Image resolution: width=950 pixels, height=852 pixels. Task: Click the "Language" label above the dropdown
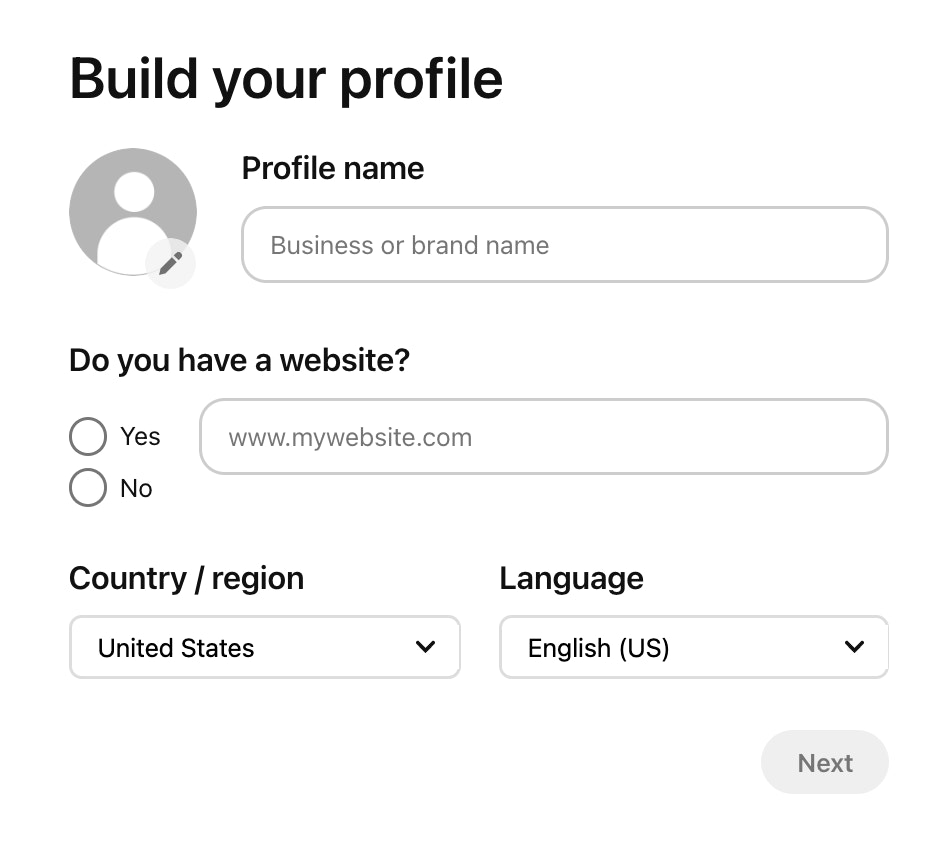(x=571, y=578)
